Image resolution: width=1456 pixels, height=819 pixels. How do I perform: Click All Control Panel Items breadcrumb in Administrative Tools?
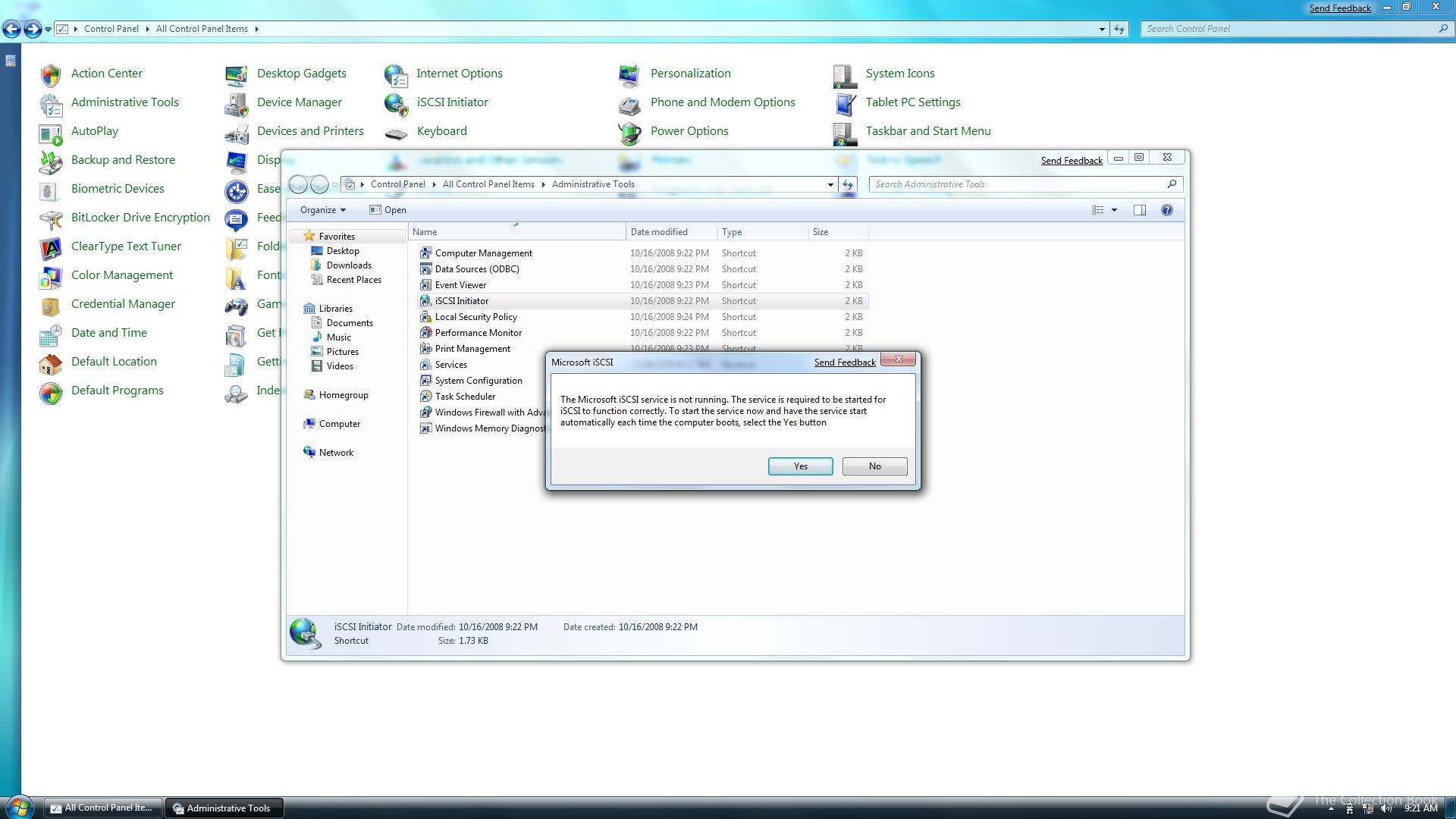(488, 184)
